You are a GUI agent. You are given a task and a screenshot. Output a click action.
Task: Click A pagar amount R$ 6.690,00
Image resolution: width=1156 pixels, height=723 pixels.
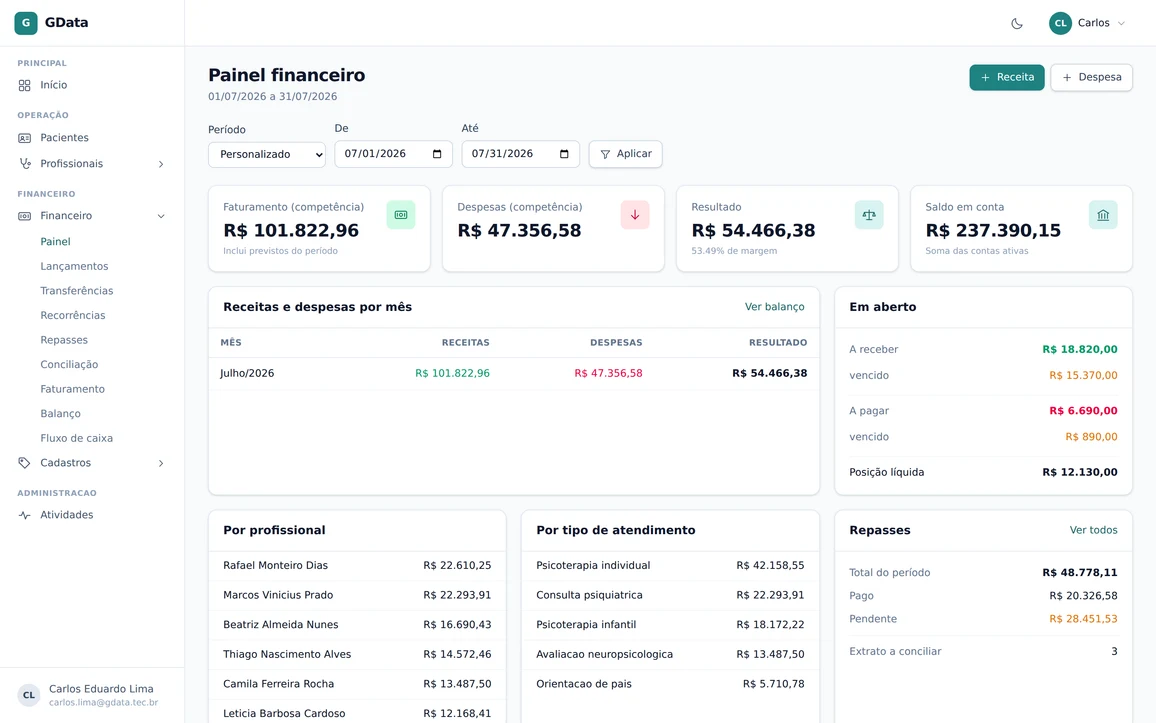click(x=1083, y=411)
